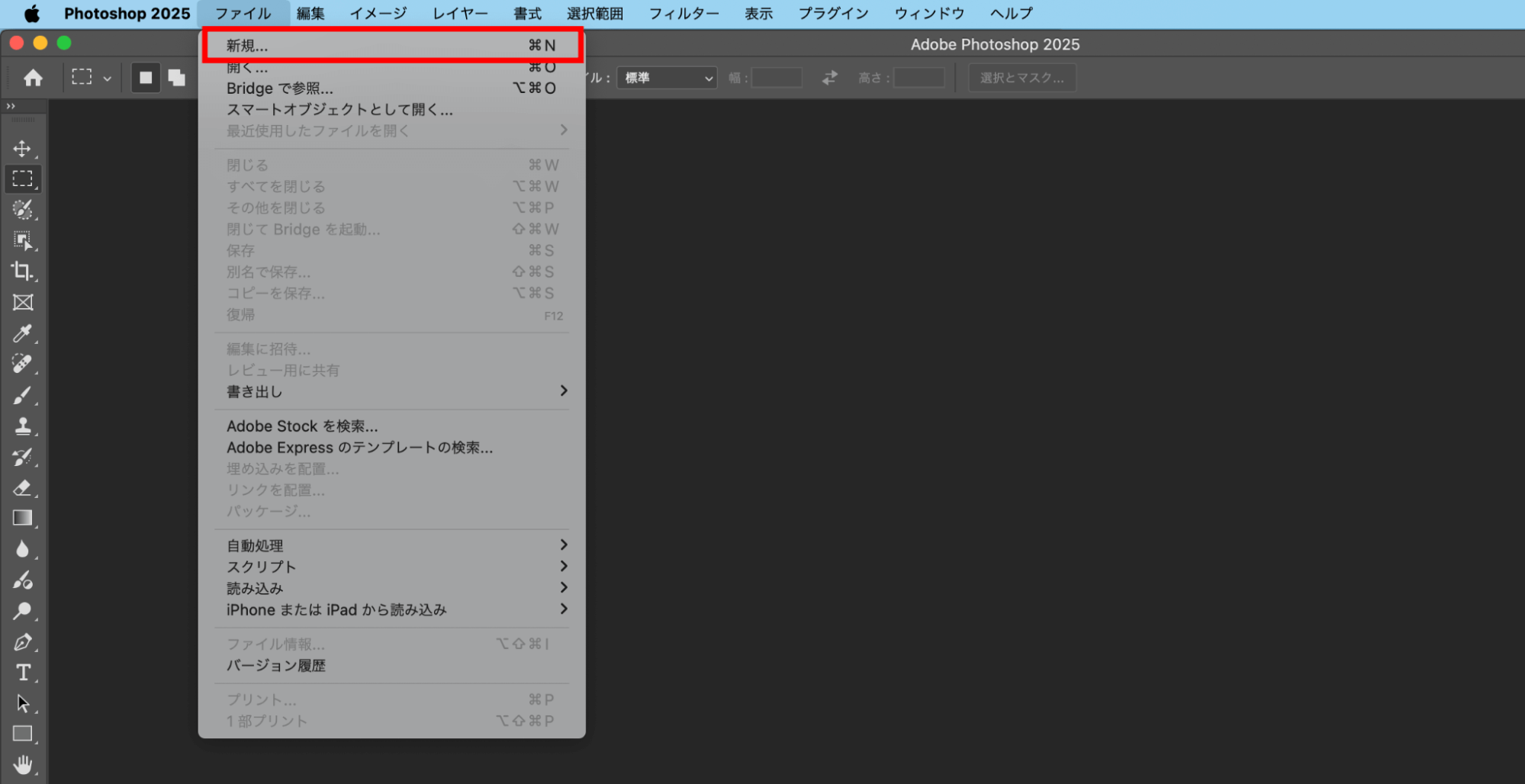Select the Rectangle shape tool
This screenshot has width=1525, height=784.
coord(22,734)
